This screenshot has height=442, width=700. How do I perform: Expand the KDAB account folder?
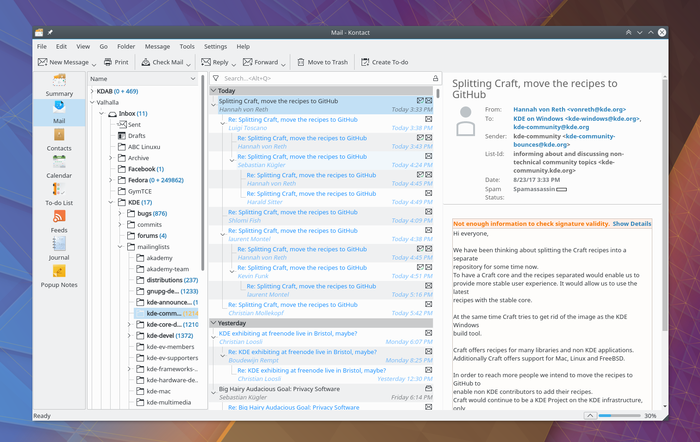click(91, 91)
